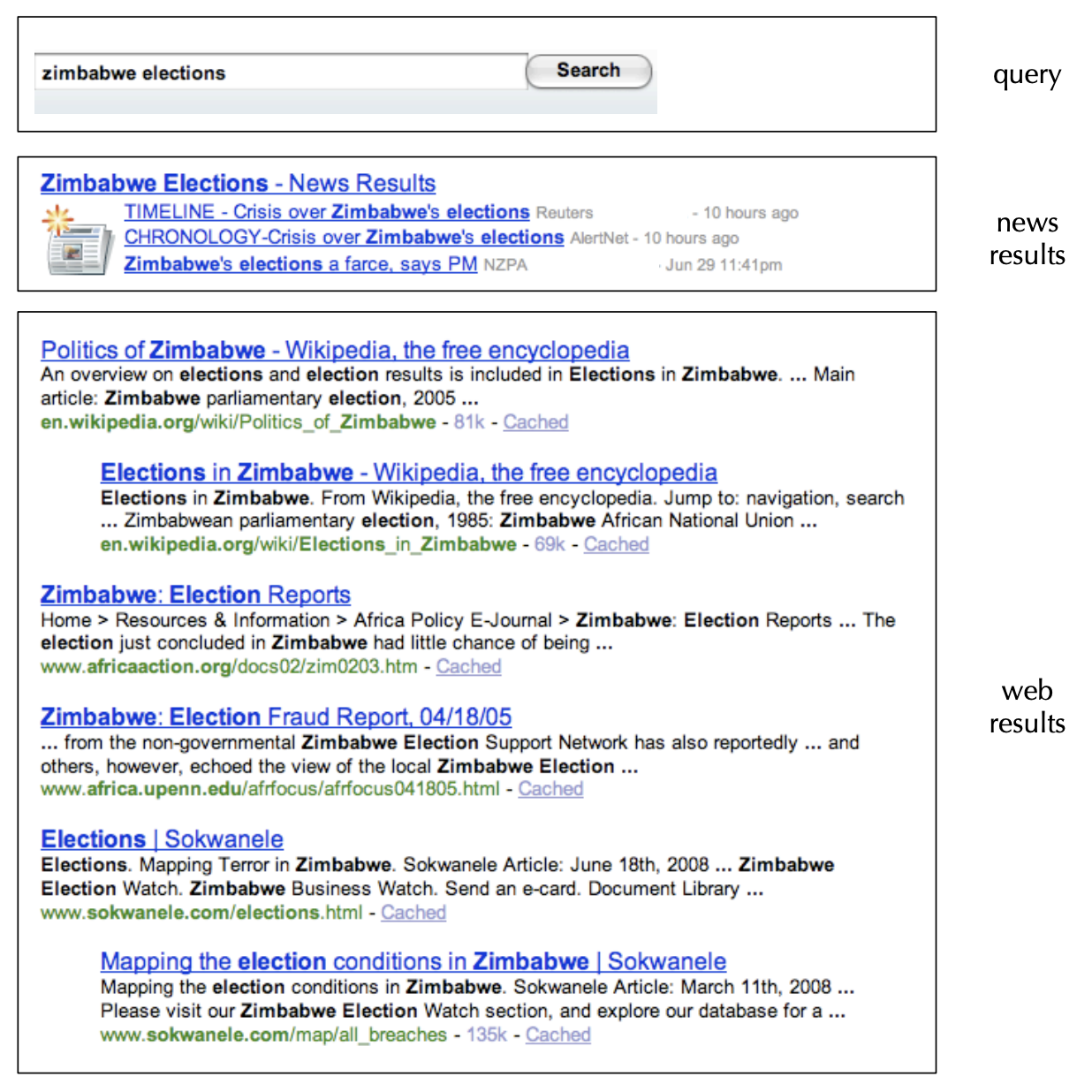This screenshot has height=1092, width=1092.
Task: Open Cached link for Elections_in_Zimbabwe result
Action: (x=616, y=544)
